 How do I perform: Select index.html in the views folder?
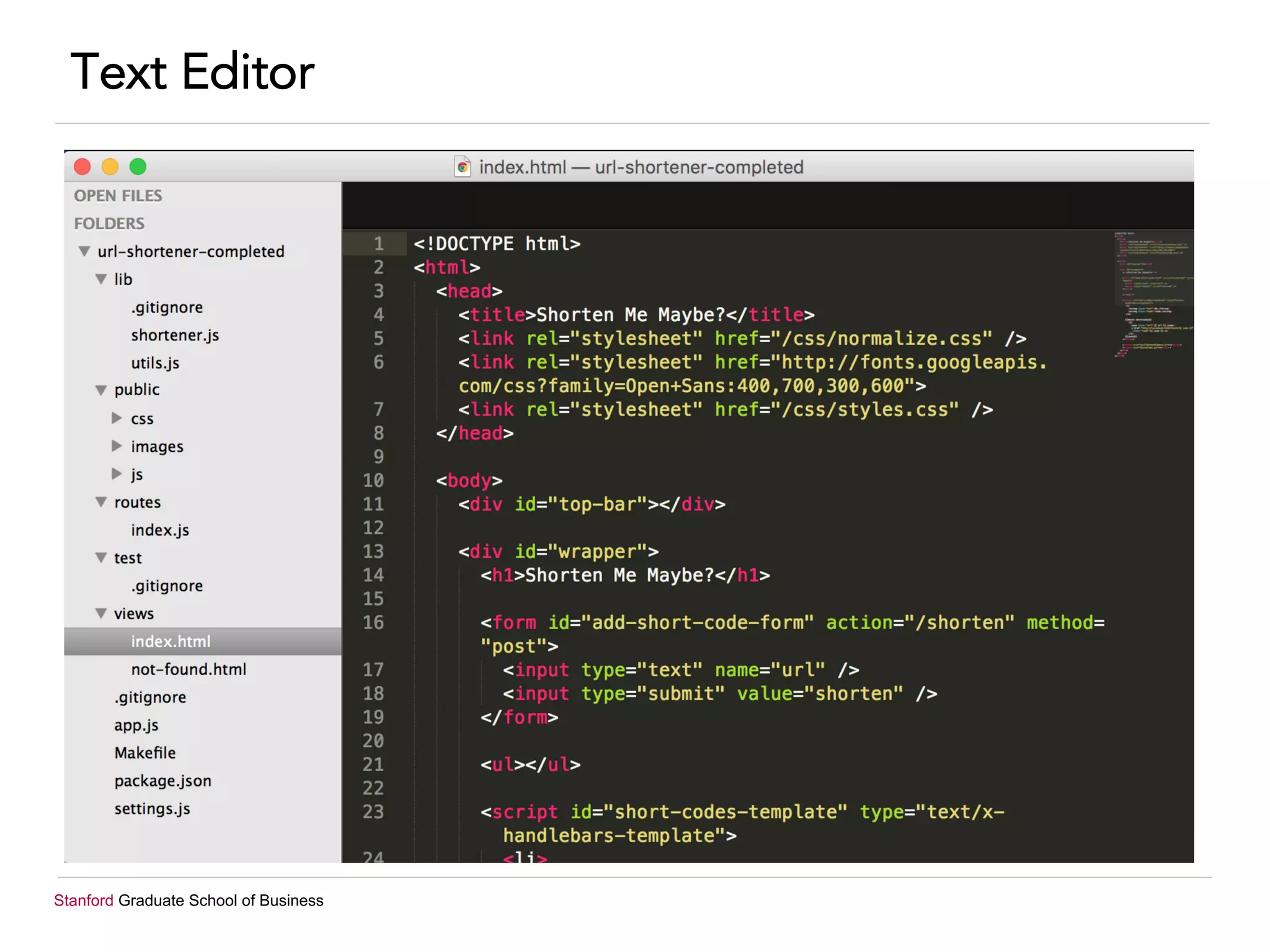tap(203, 641)
